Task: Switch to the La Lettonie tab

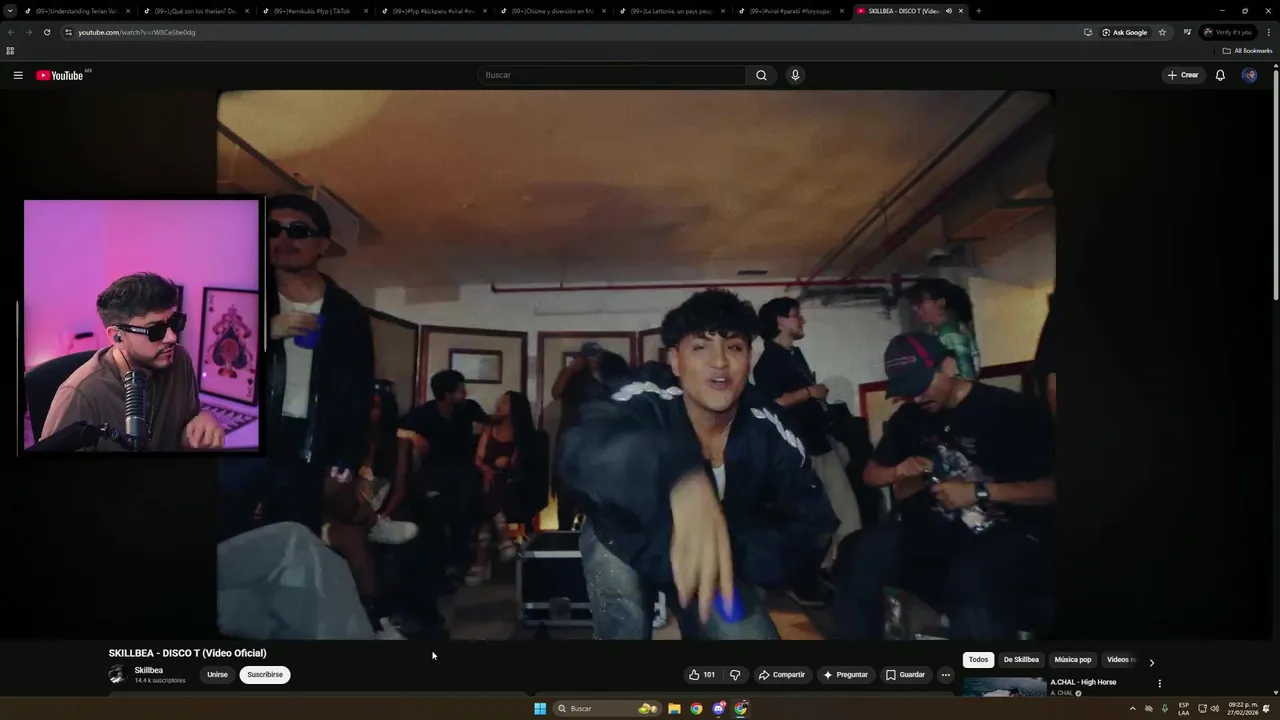Action: coord(671,11)
